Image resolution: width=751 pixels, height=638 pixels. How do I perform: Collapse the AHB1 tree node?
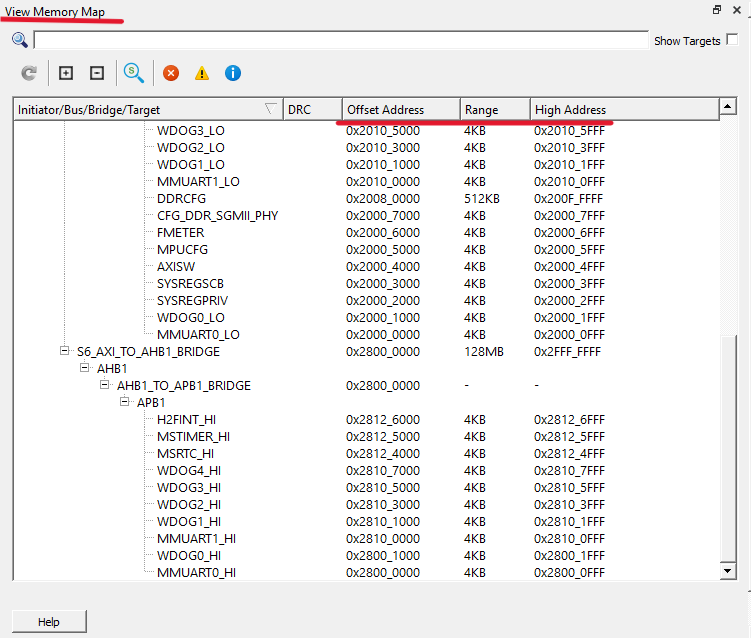click(86, 368)
